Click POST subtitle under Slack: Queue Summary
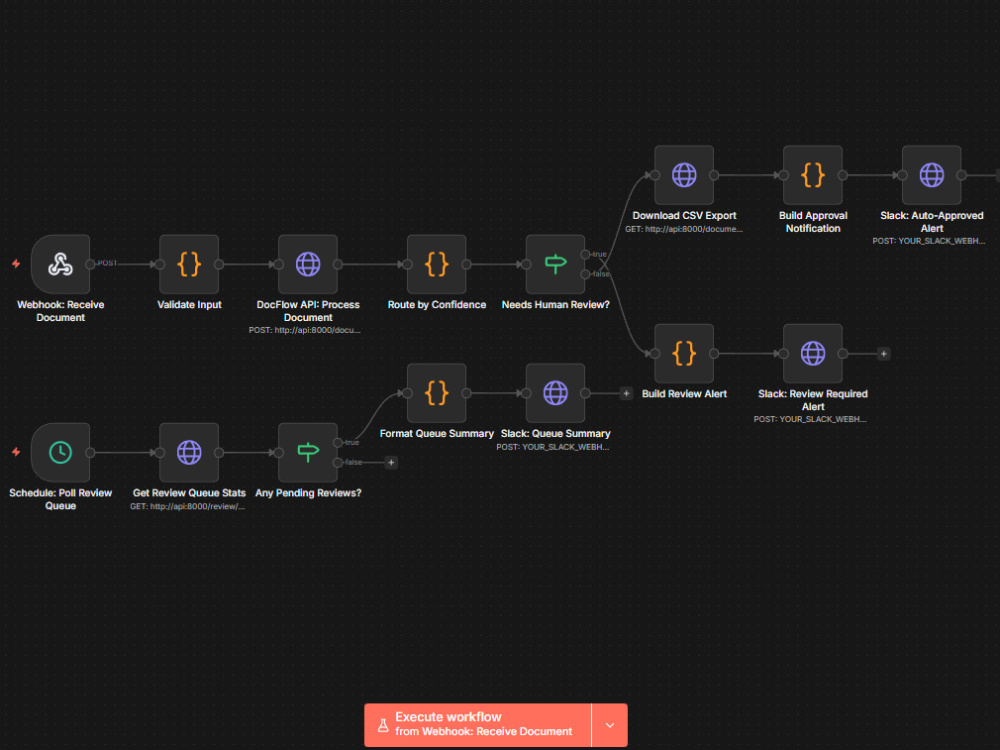This screenshot has width=1000, height=750. [553, 447]
